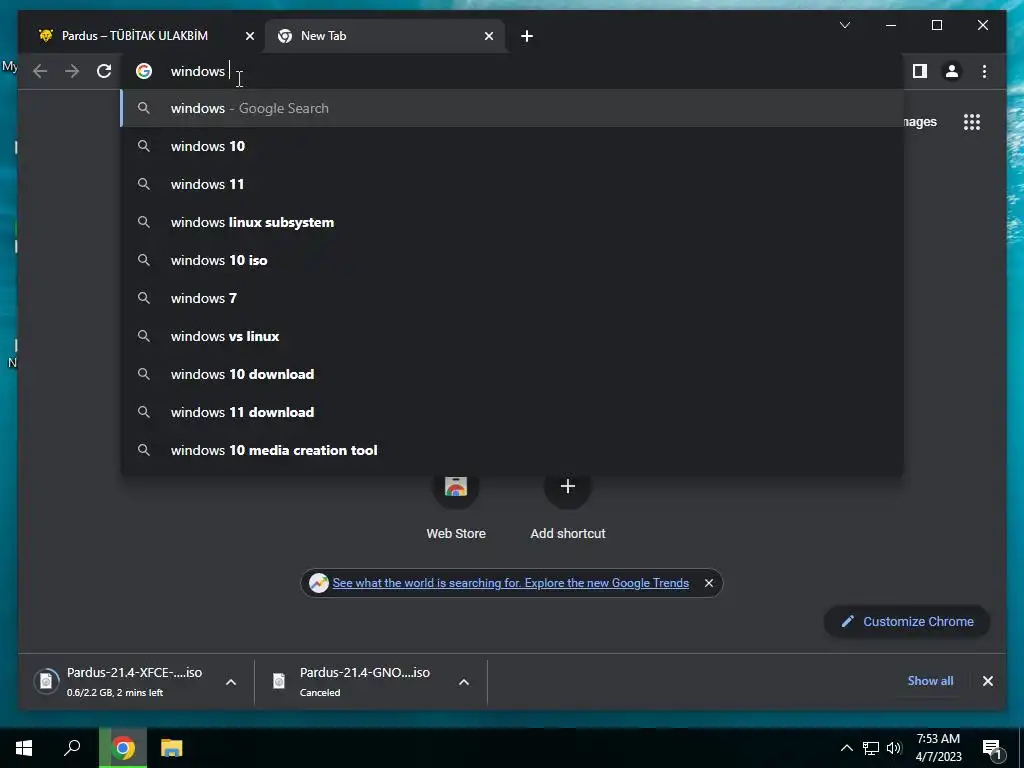The image size is (1024, 768).
Task: Select 'windows vs linux' suggestion
Action: tap(513, 336)
